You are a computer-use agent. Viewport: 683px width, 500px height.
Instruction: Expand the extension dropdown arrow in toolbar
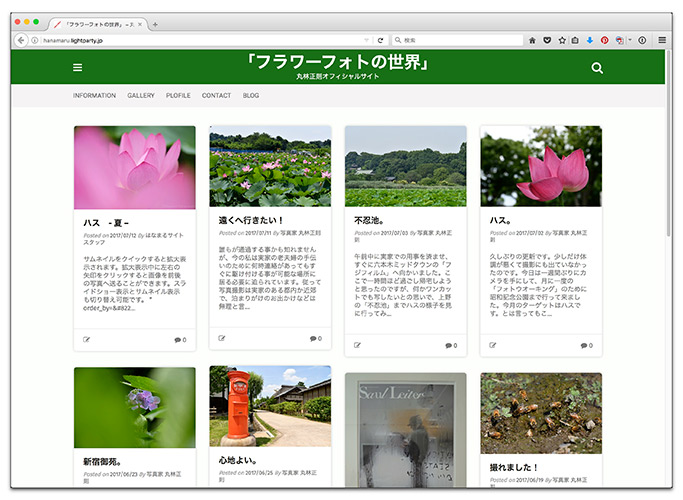630,40
